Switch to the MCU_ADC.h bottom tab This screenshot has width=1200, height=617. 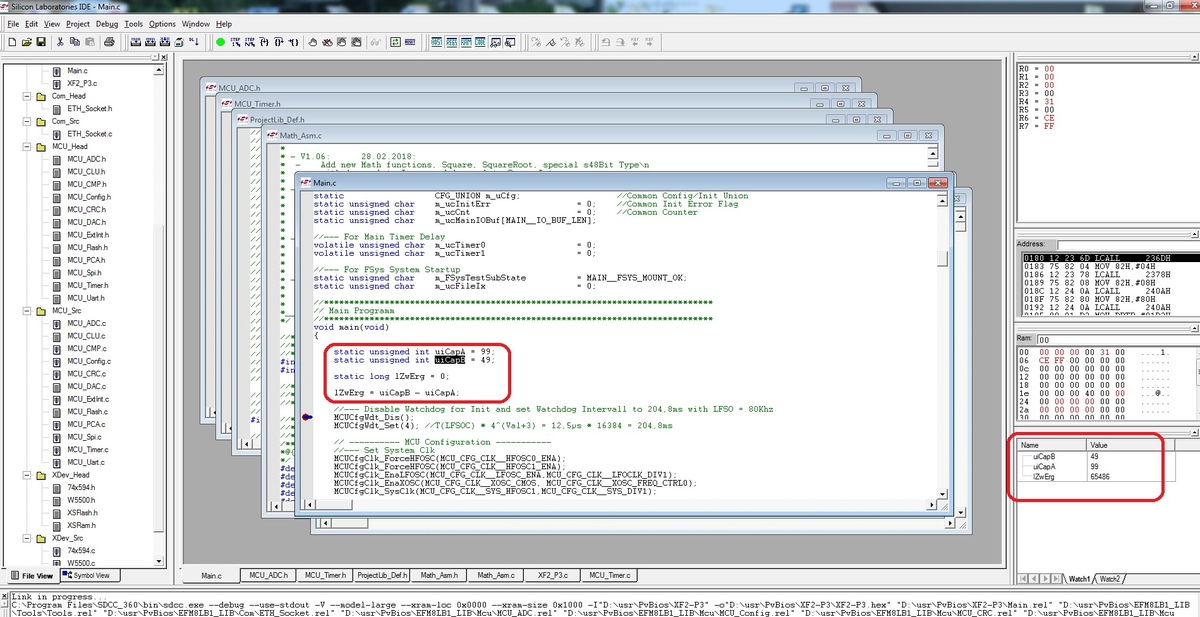[269, 576]
